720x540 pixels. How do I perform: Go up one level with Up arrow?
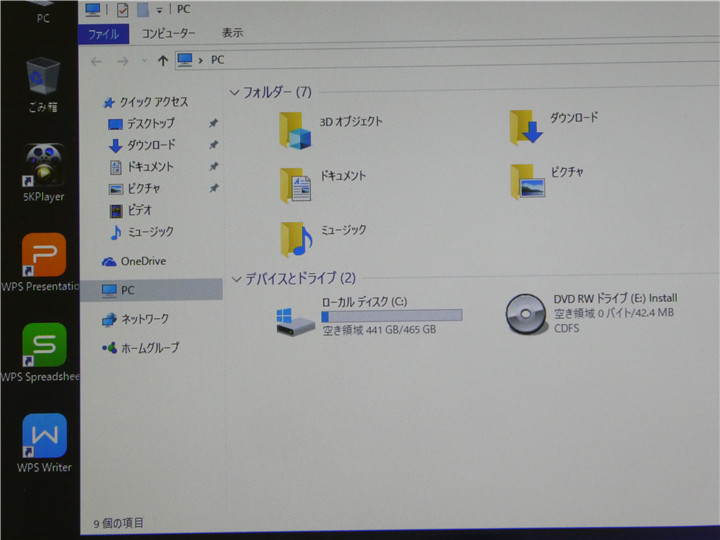(163, 61)
